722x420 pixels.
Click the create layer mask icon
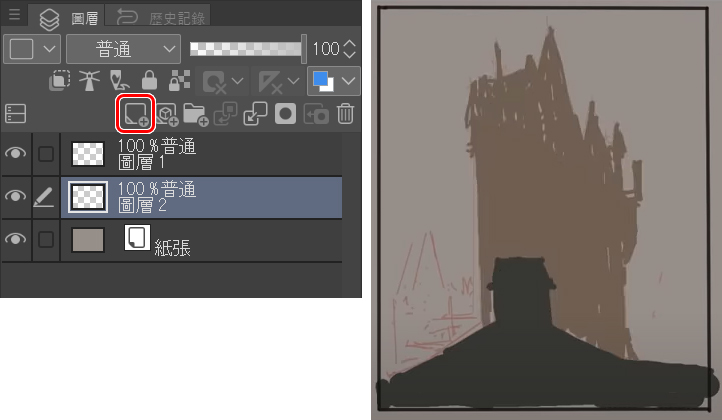pyautogui.click(x=286, y=114)
